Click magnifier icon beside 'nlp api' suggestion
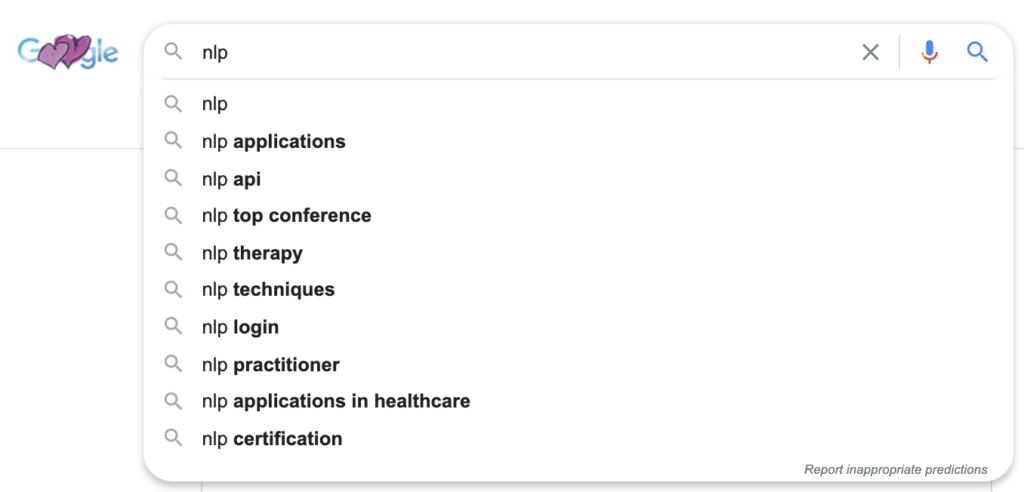 pos(174,179)
